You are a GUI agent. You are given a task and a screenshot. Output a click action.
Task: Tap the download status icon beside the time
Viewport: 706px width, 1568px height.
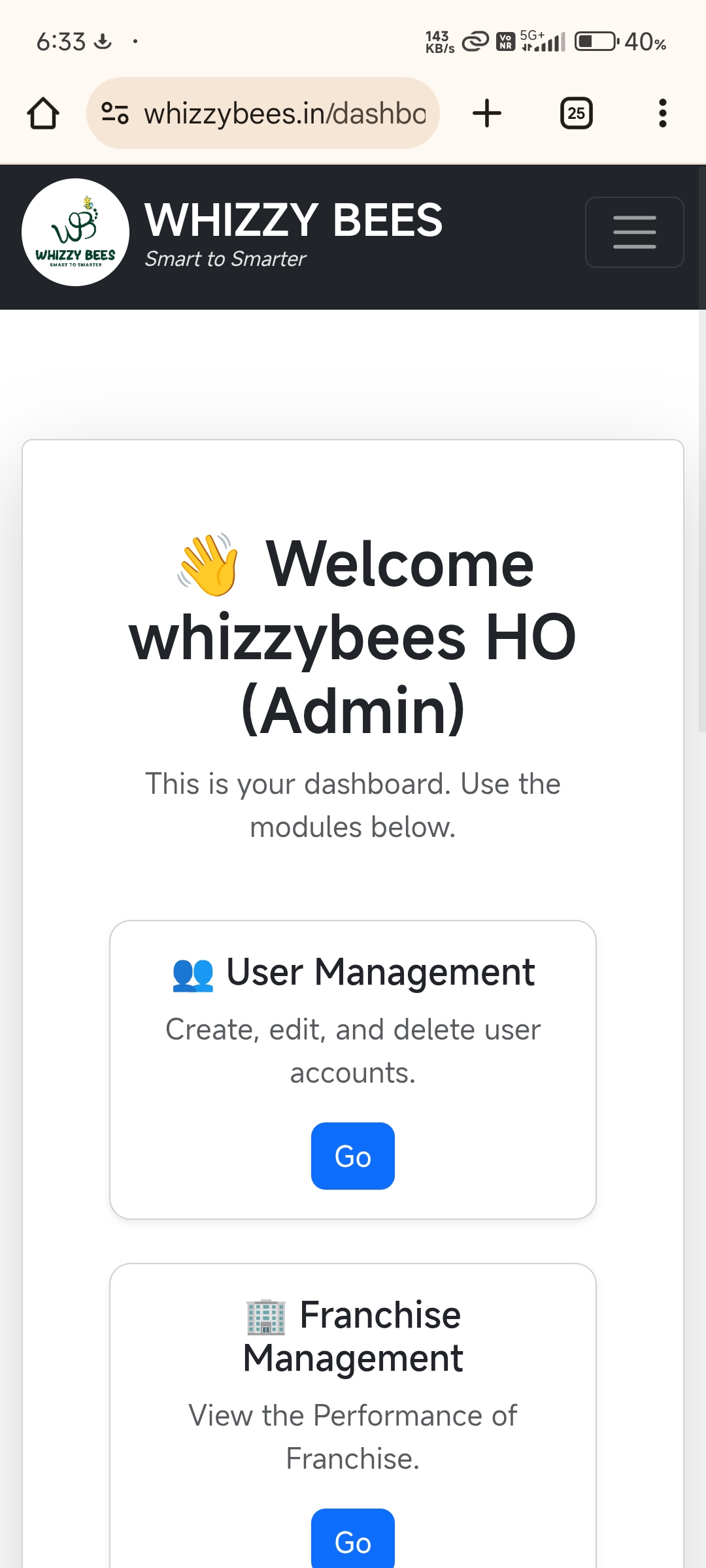[x=103, y=42]
